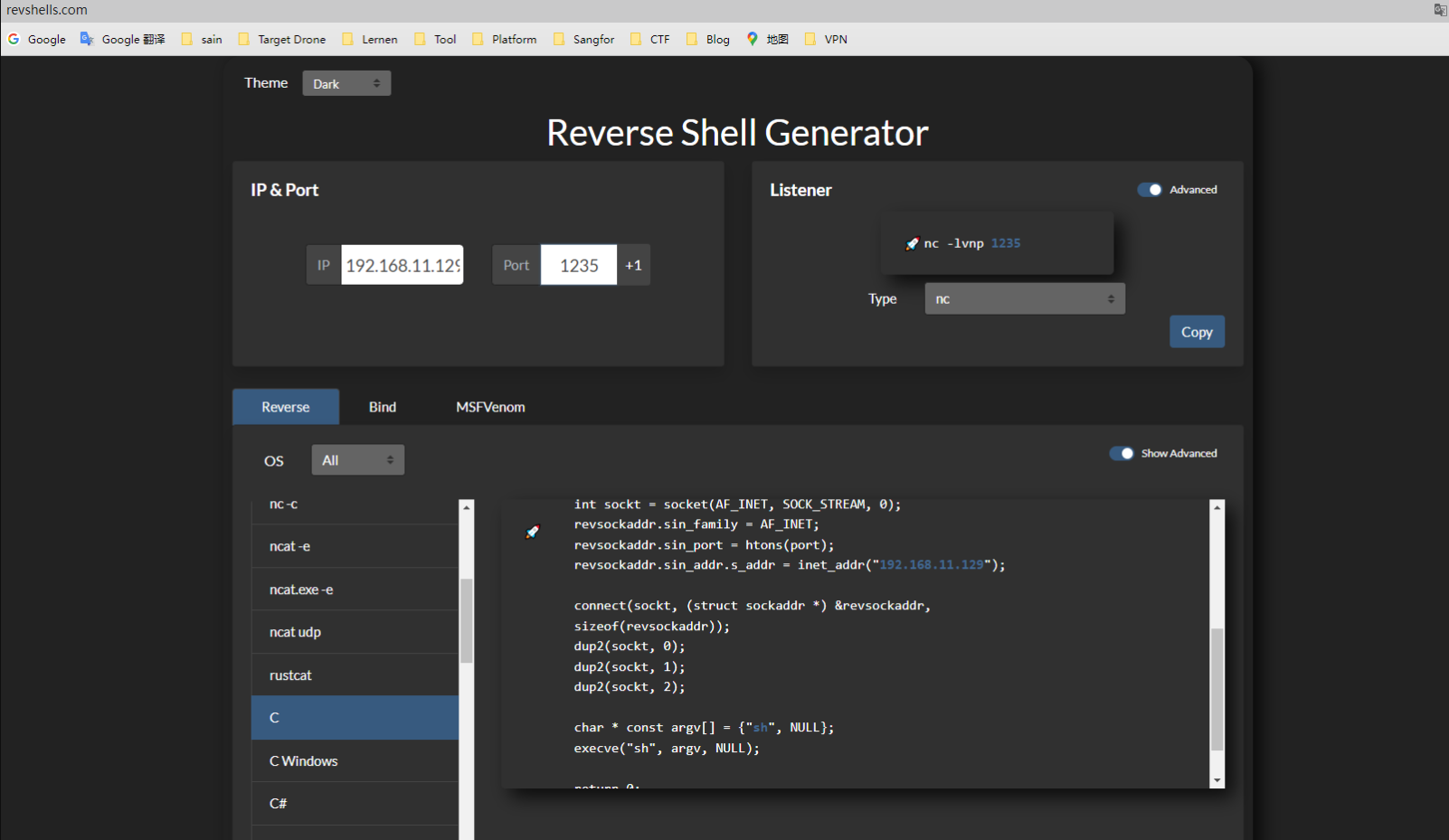
Task: Click the code panel scroll up arrow
Action: click(1217, 507)
